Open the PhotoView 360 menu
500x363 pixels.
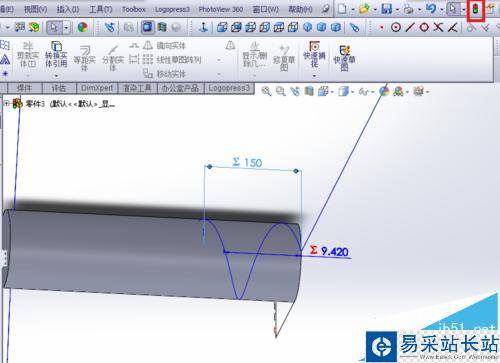221,9
